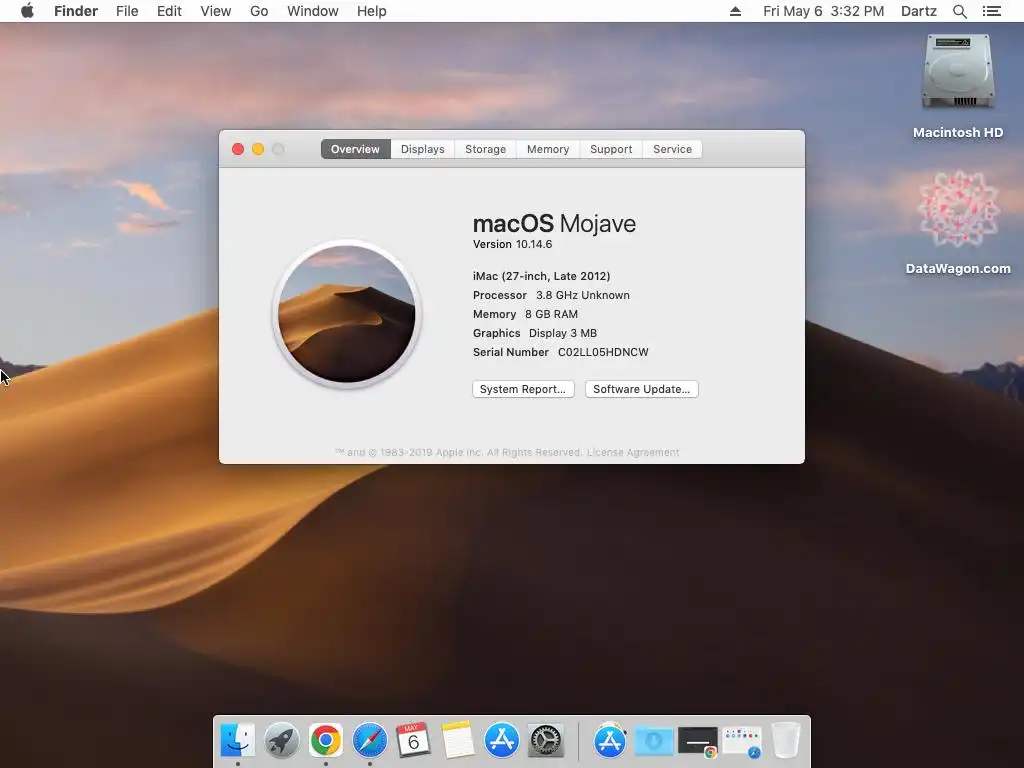Screen dimensions: 1024x768
Task: Open Safari compass icon in Dock
Action: point(370,740)
